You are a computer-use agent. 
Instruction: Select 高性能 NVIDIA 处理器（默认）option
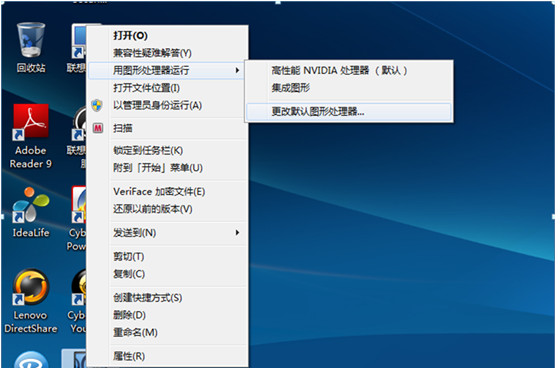[x=349, y=70]
